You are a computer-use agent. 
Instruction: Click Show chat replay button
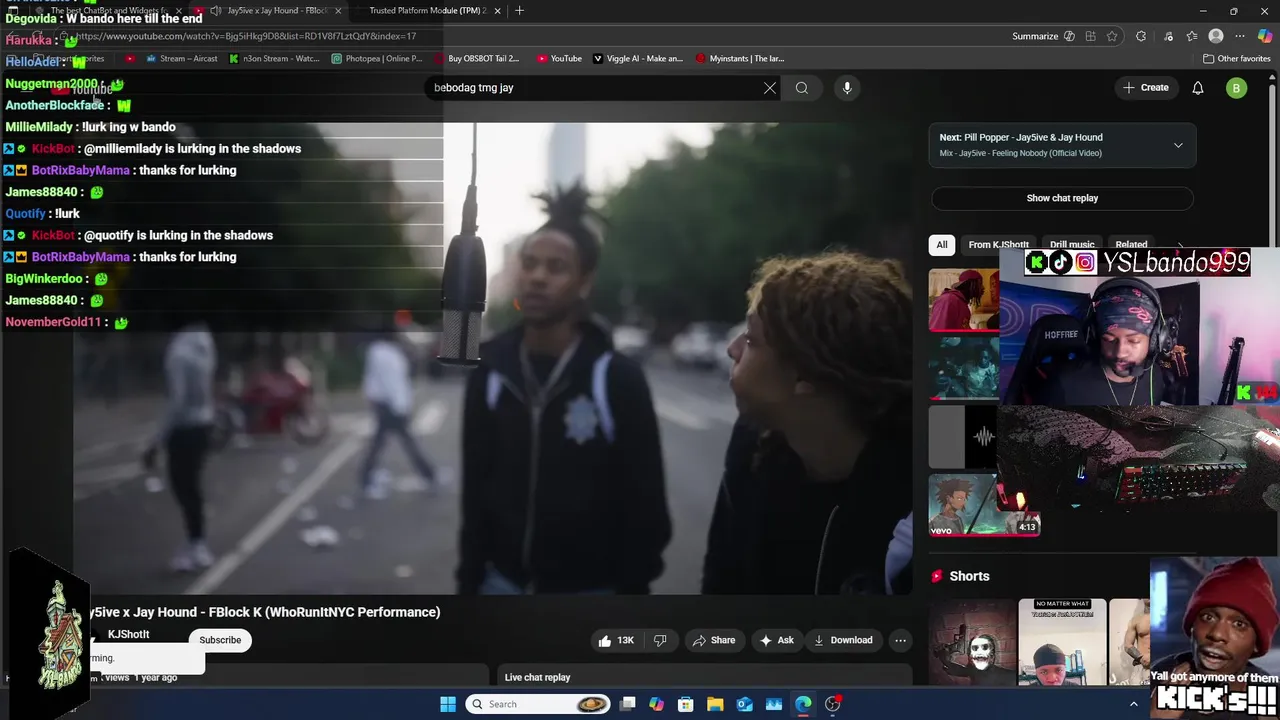click(x=1062, y=198)
